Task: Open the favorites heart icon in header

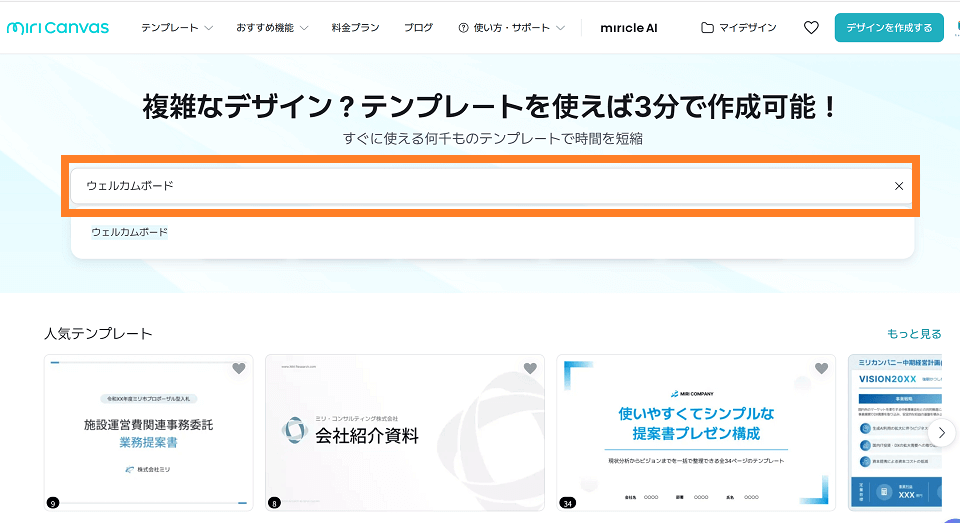Action: click(811, 27)
